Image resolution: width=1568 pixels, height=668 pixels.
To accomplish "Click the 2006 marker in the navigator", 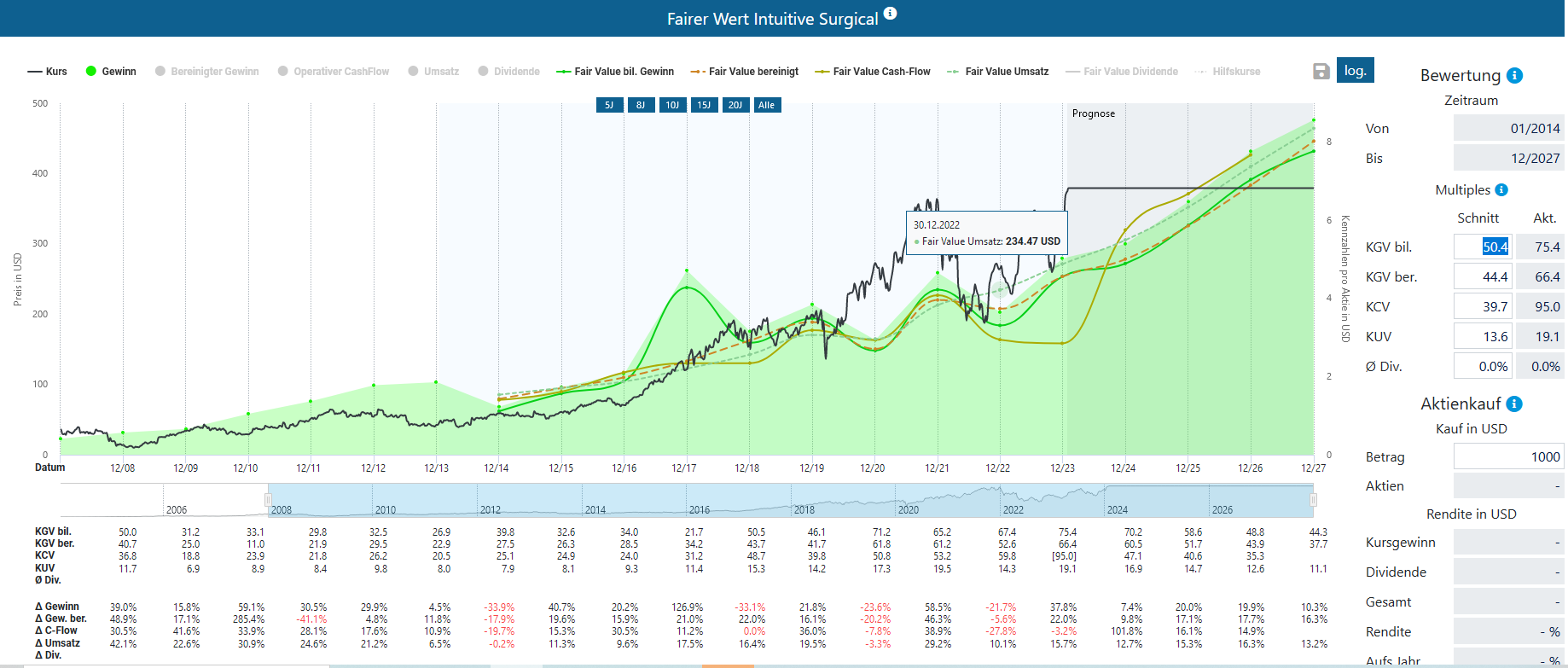I will click(177, 510).
